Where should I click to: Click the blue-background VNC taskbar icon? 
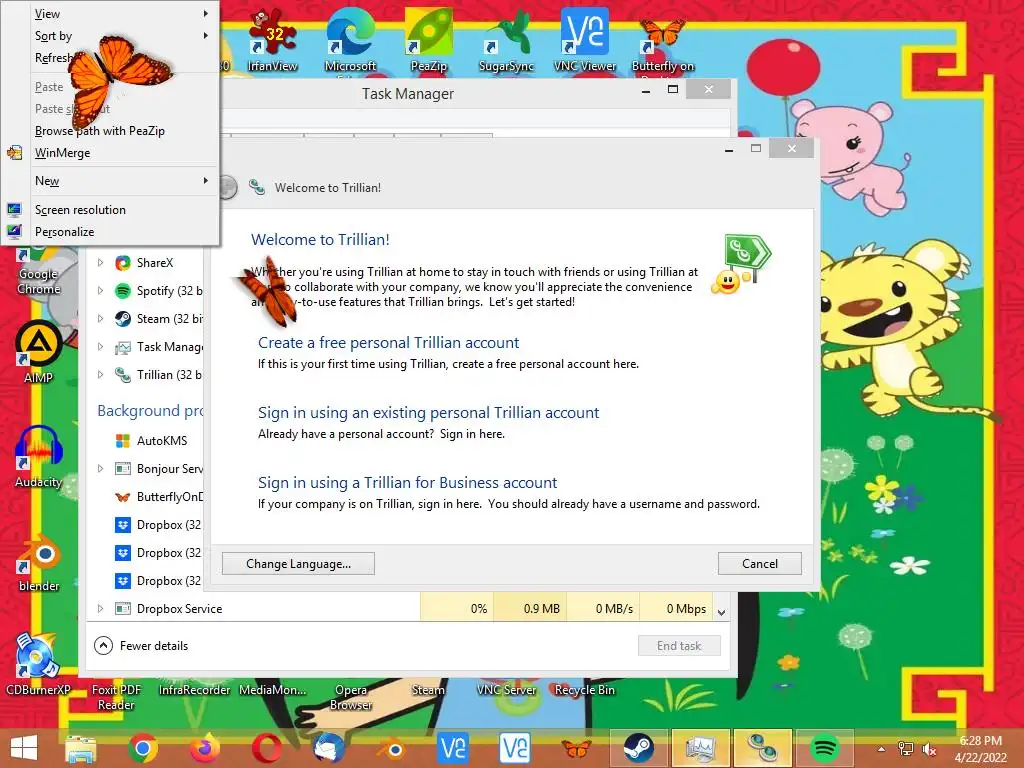click(x=453, y=748)
